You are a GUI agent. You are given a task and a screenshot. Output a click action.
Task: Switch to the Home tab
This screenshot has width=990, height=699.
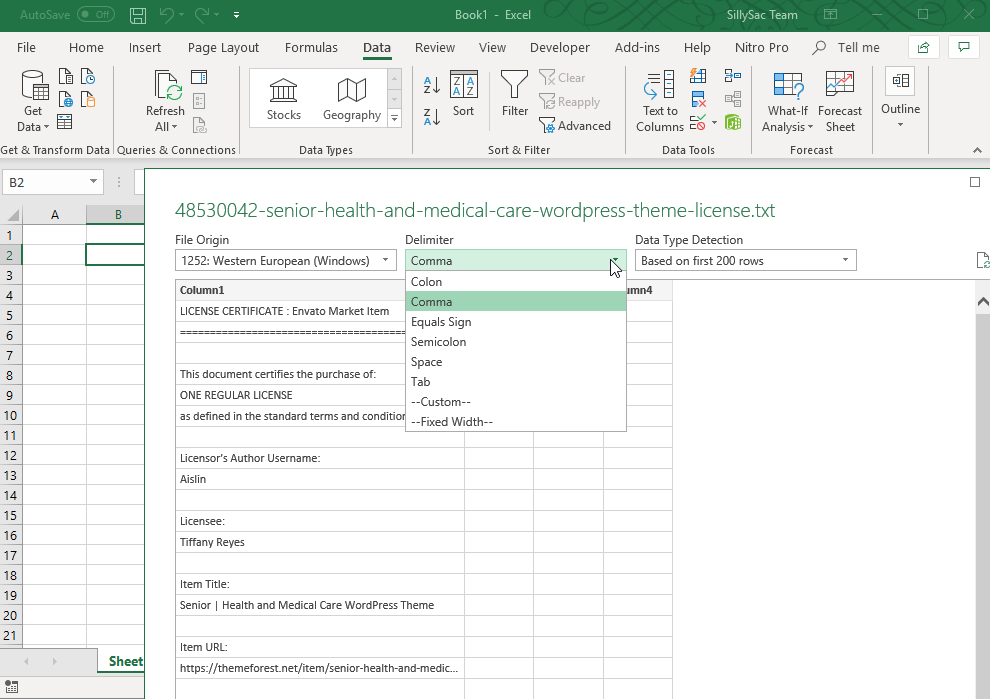86,47
